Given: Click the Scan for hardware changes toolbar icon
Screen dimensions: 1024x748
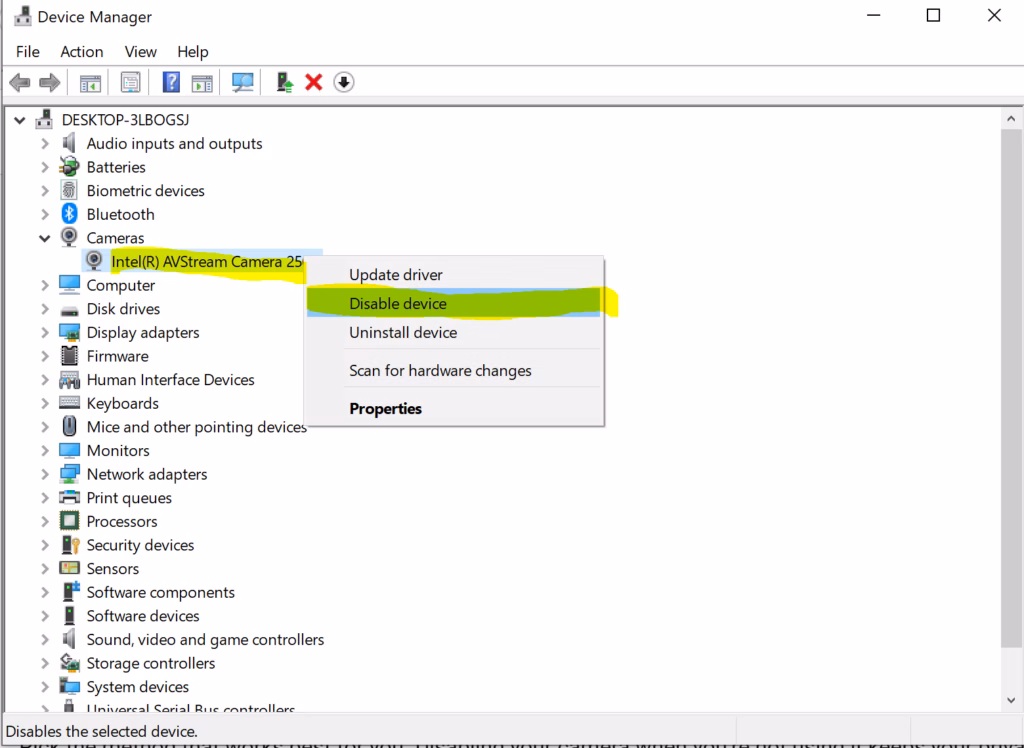Looking at the screenshot, I should coord(242,82).
